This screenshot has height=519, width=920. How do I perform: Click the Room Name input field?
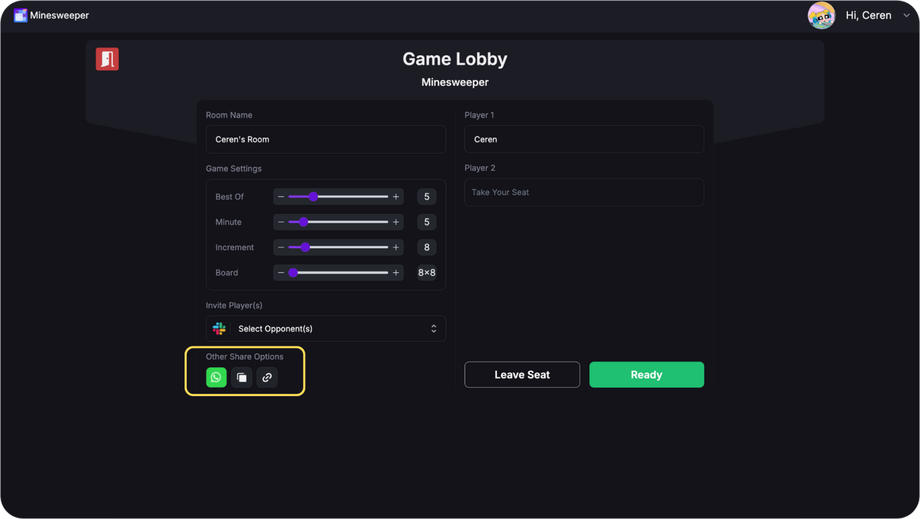(326, 139)
